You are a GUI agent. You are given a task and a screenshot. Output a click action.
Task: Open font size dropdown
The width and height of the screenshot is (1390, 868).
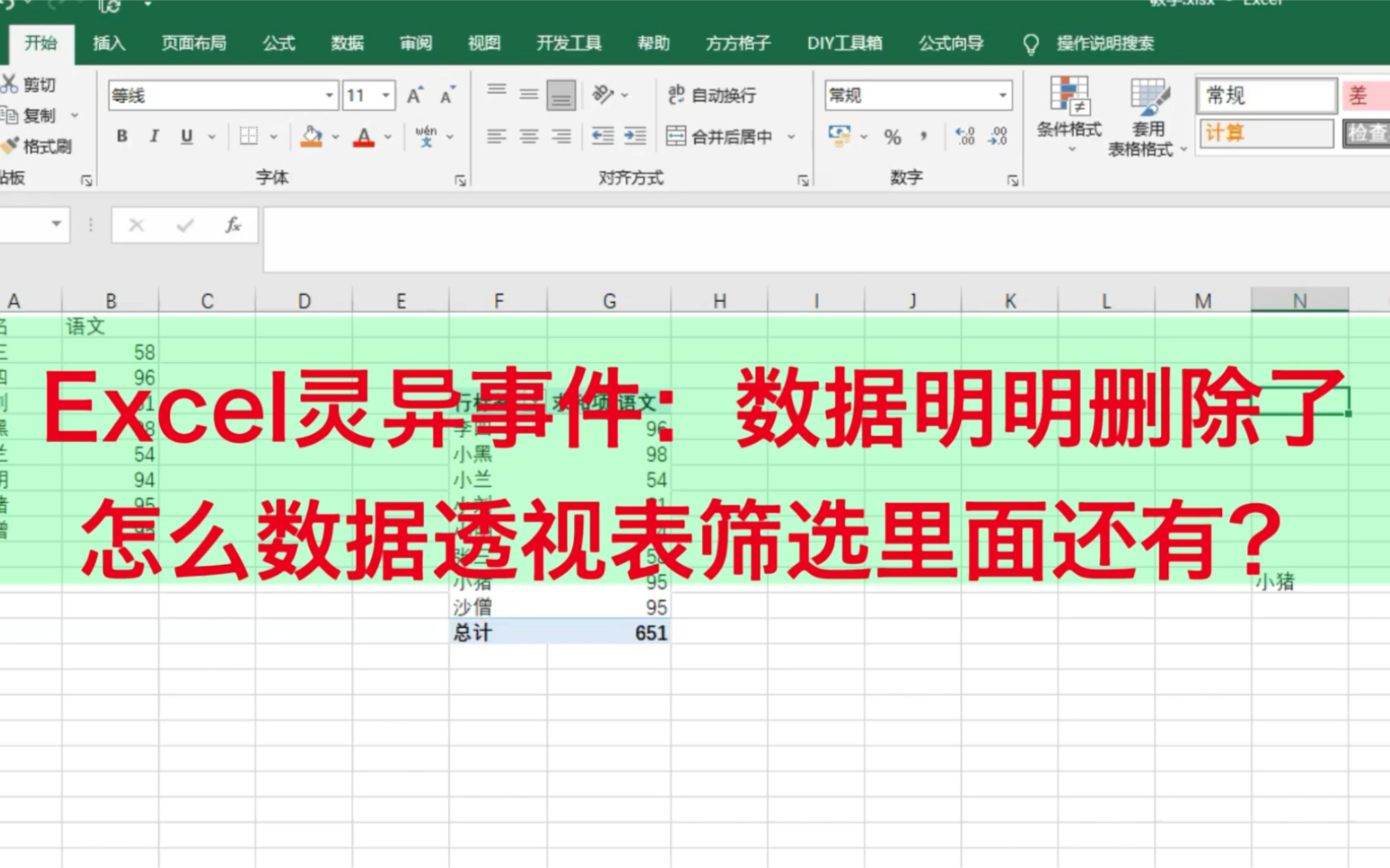(x=385, y=95)
